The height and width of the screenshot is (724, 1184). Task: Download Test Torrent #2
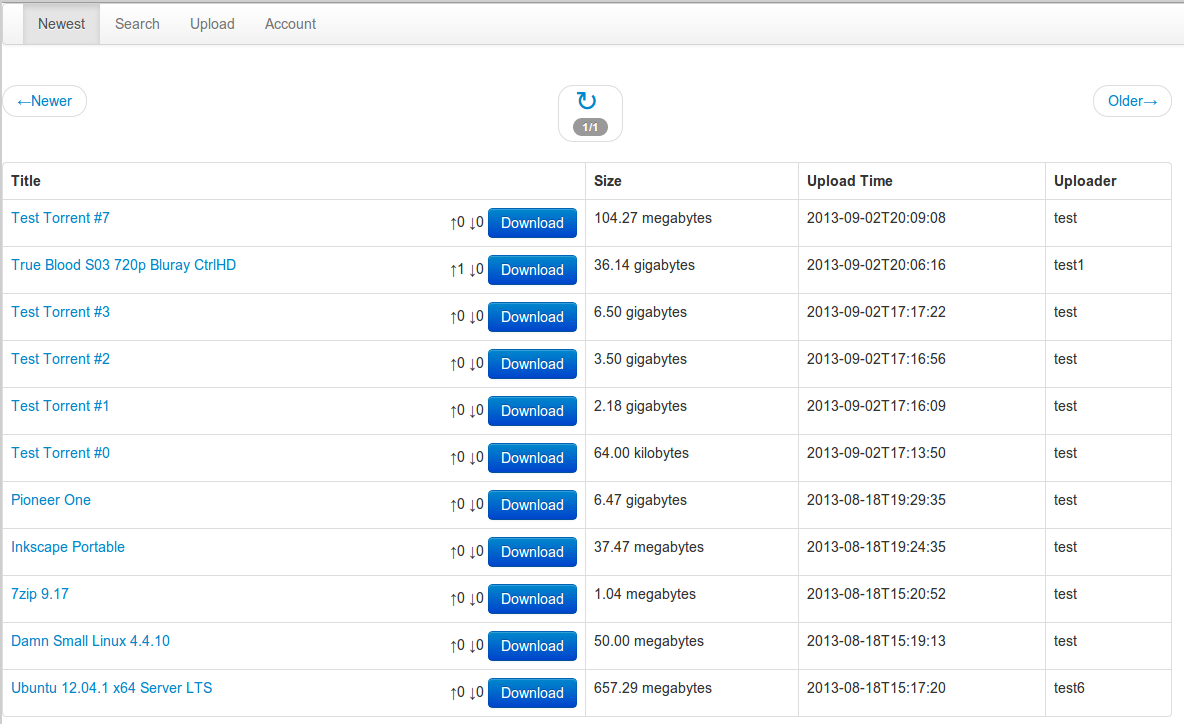pos(532,364)
